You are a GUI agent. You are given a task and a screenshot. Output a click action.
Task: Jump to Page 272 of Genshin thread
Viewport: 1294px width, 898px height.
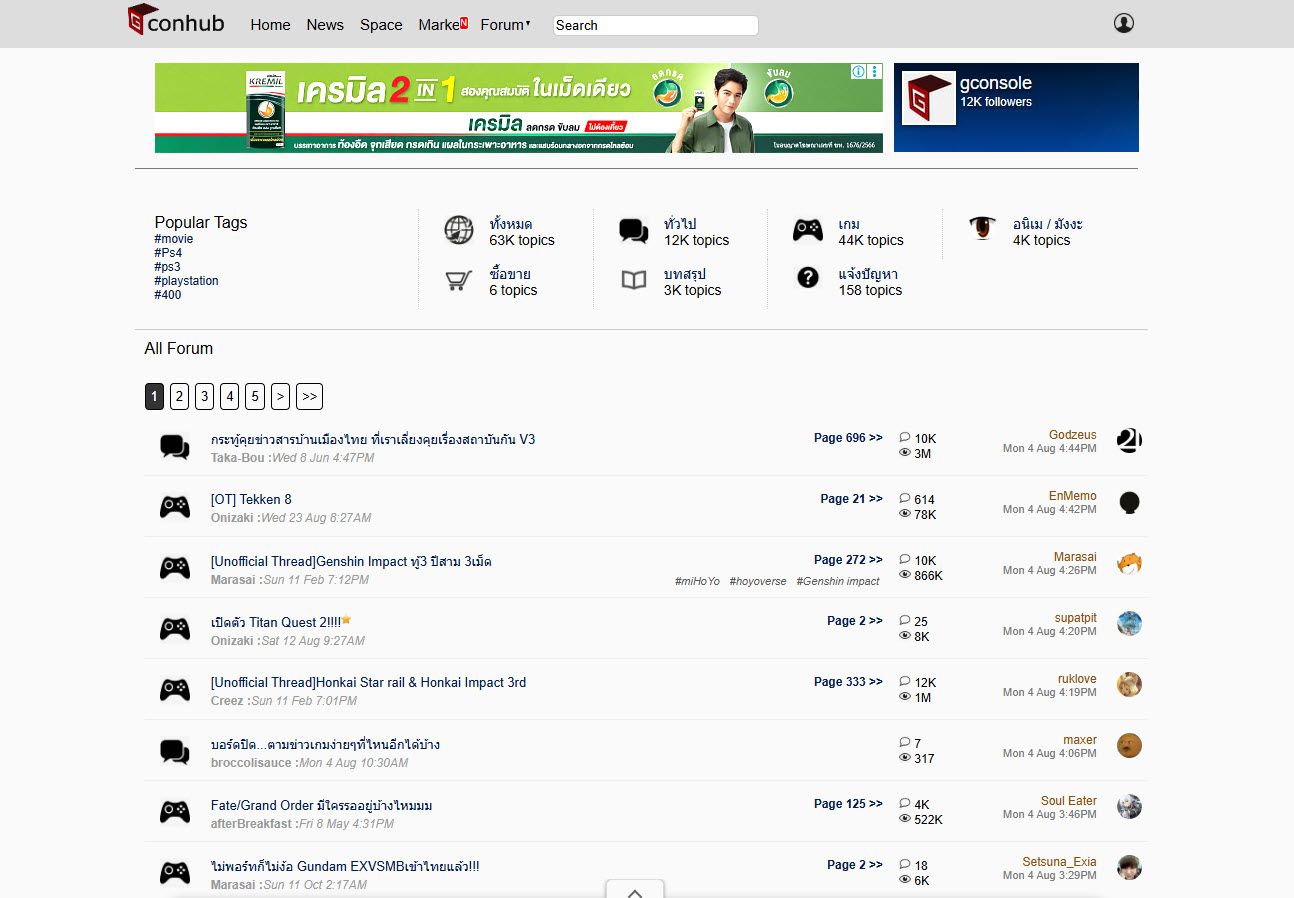click(848, 560)
